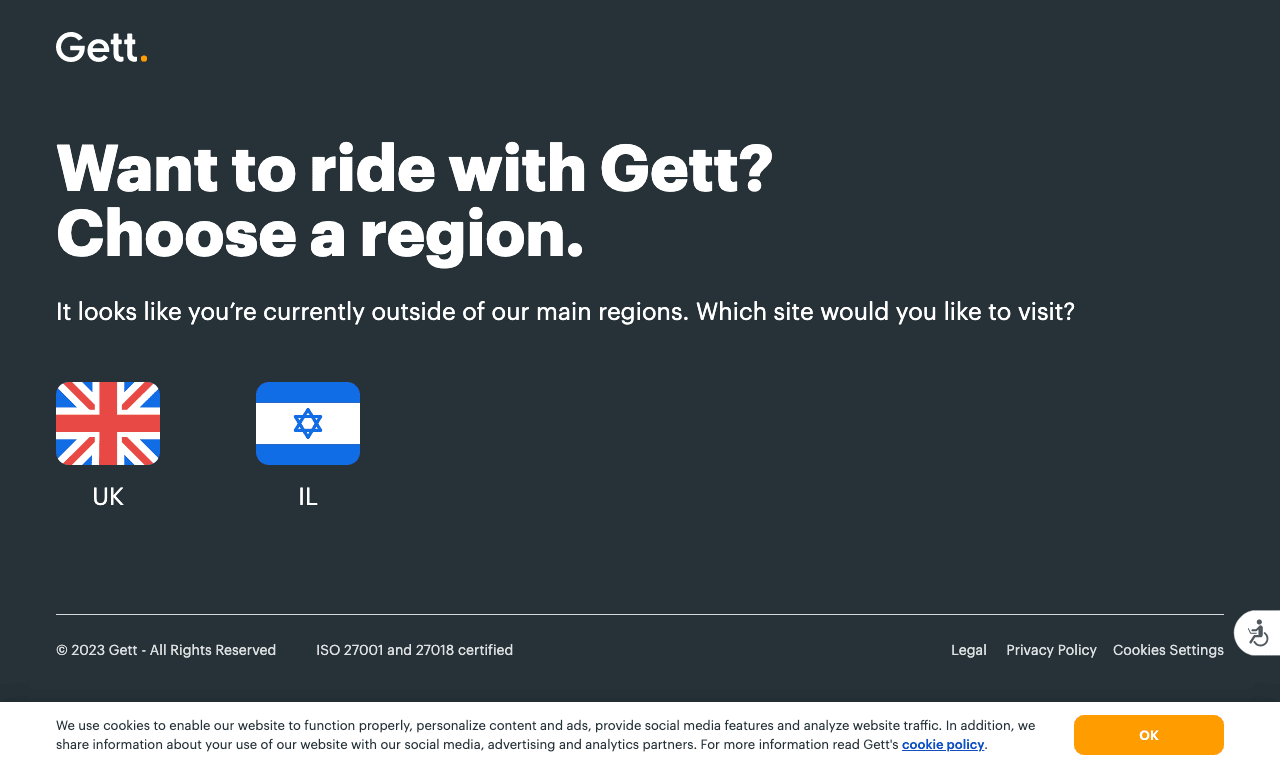Open the Privacy Policy footer link
This screenshot has height=768, width=1280.
[x=1051, y=650]
